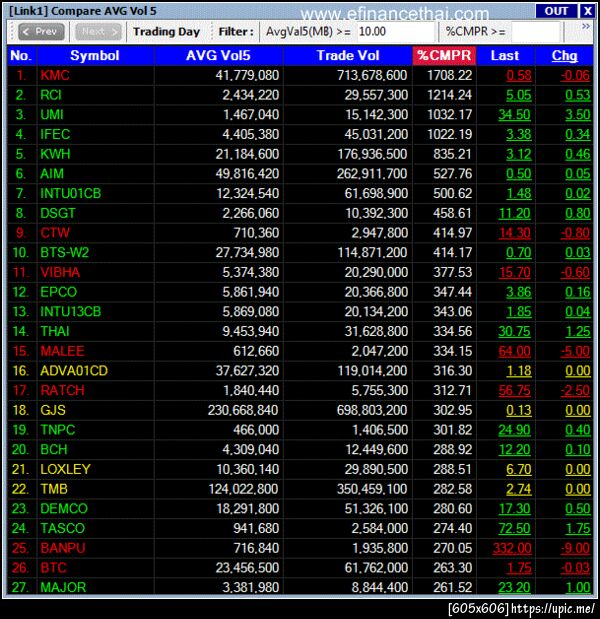Select the AIM symbol
Image resolution: width=600 pixels, height=619 pixels.
point(52,174)
